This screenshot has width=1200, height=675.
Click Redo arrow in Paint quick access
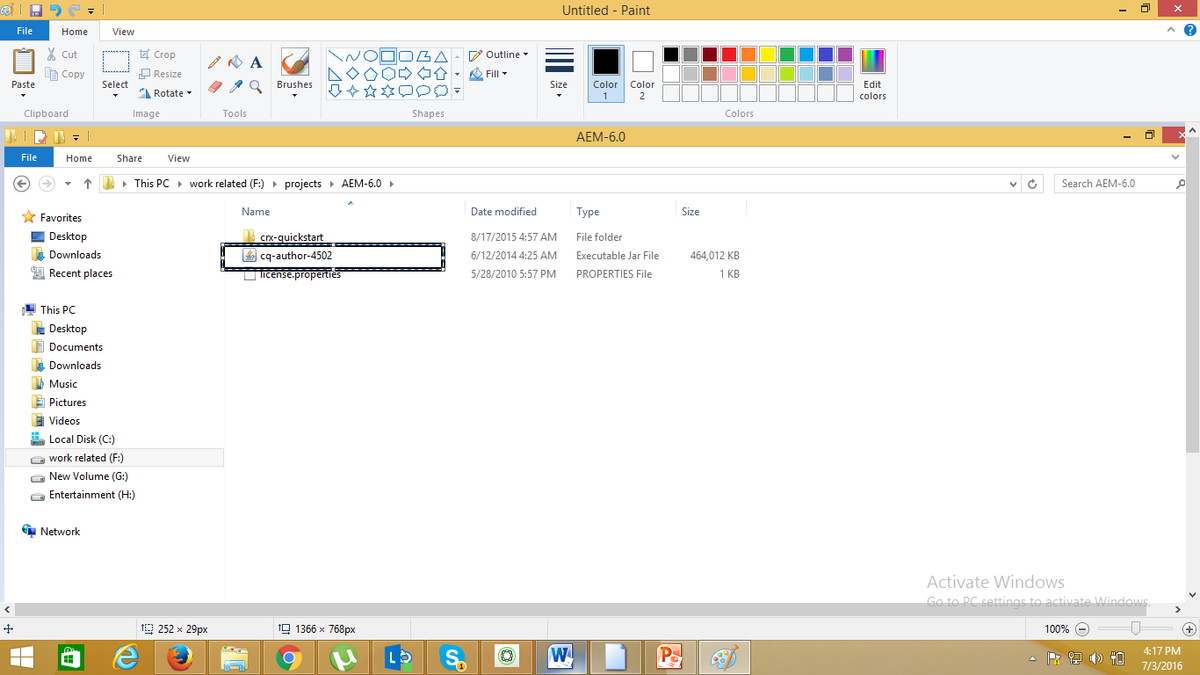click(75, 10)
